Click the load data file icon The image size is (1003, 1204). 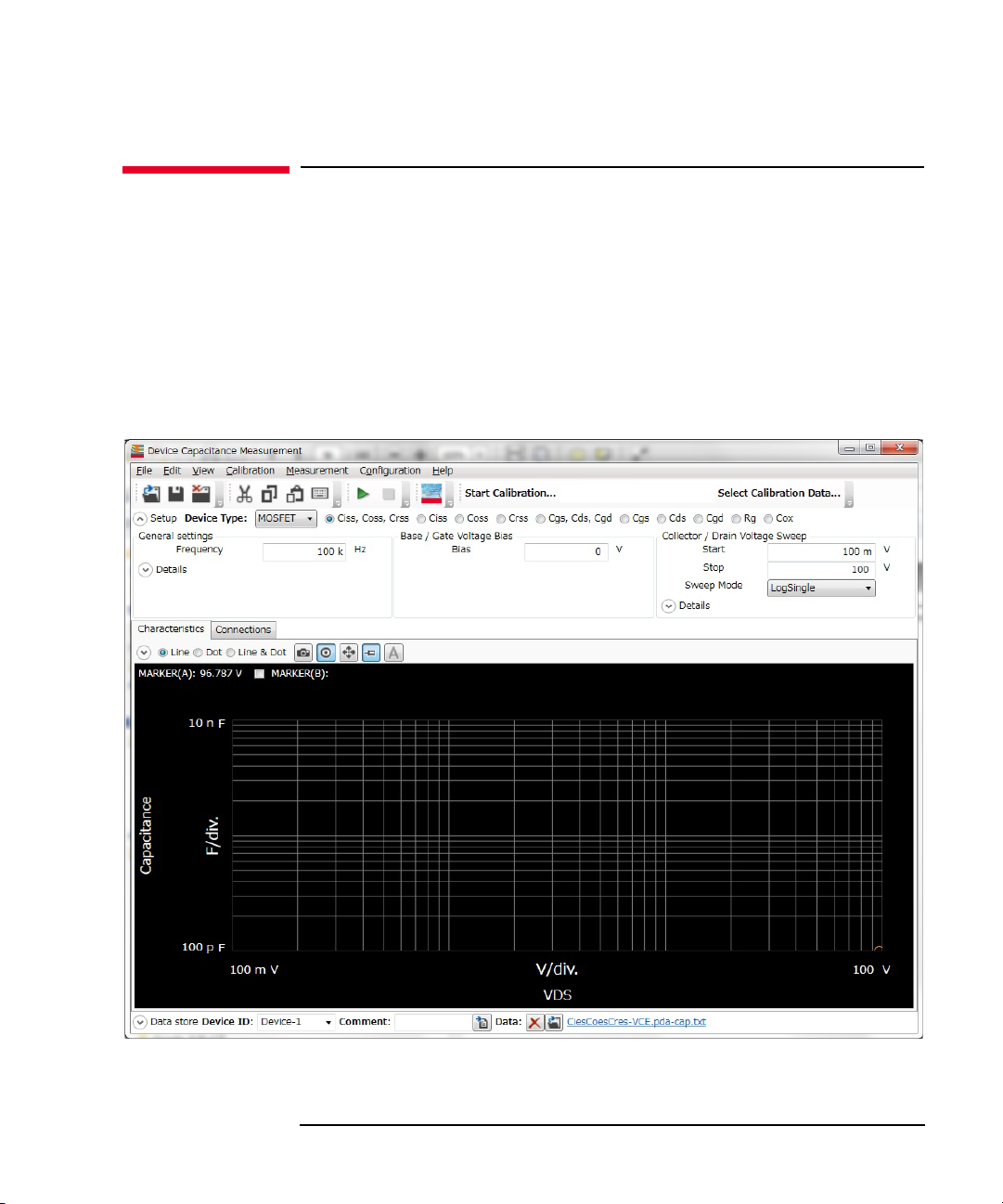coord(554,1022)
